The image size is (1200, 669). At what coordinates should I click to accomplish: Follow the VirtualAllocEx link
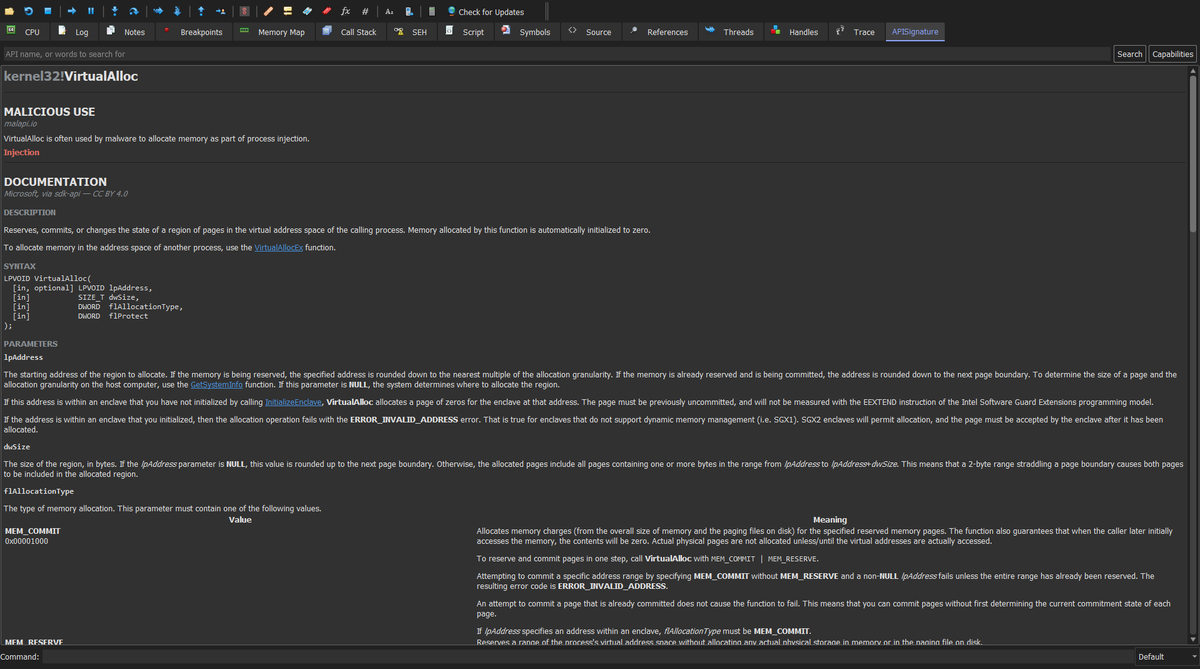point(279,247)
